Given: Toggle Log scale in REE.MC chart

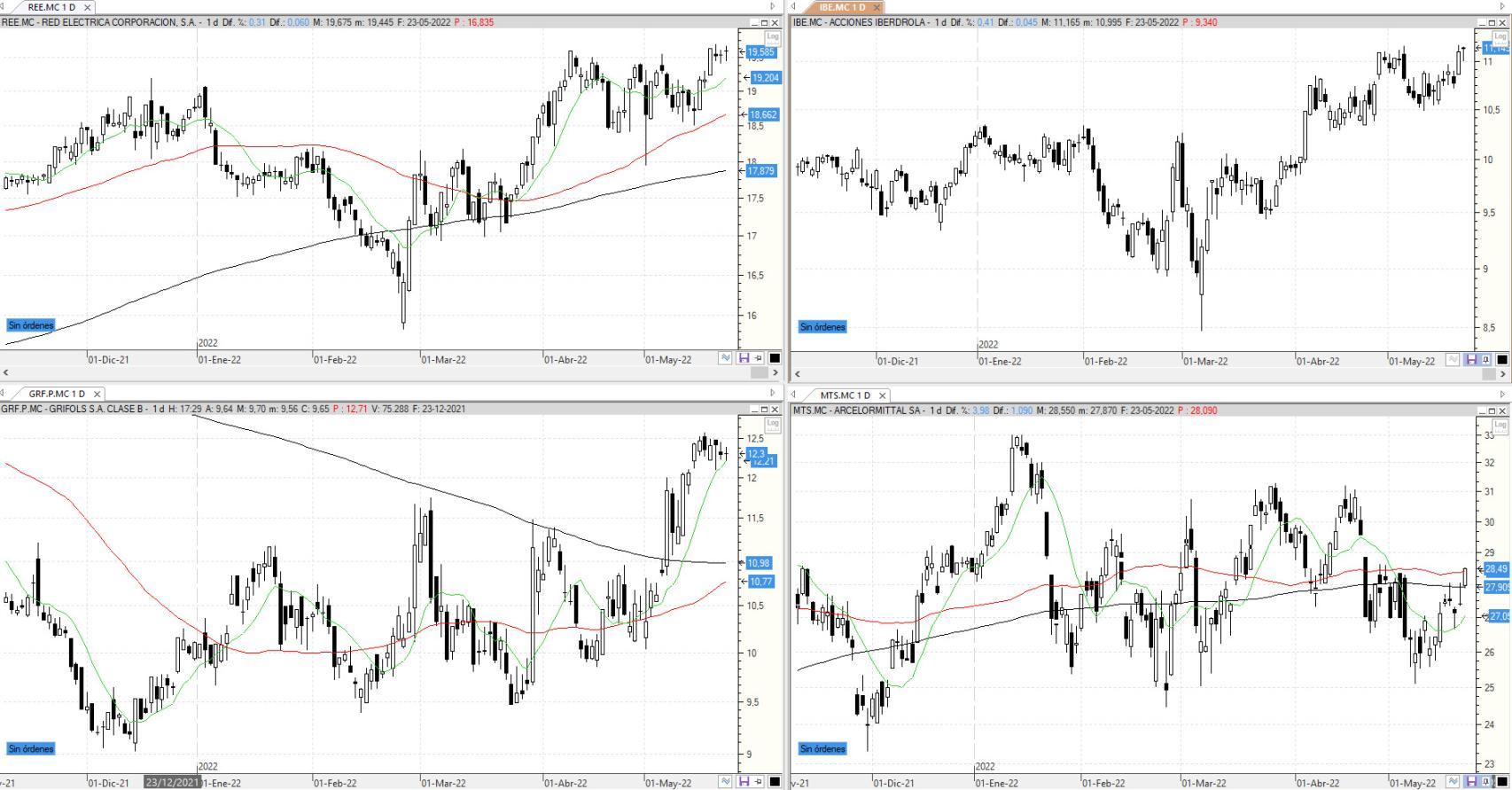Looking at the screenshot, I should [773, 38].
